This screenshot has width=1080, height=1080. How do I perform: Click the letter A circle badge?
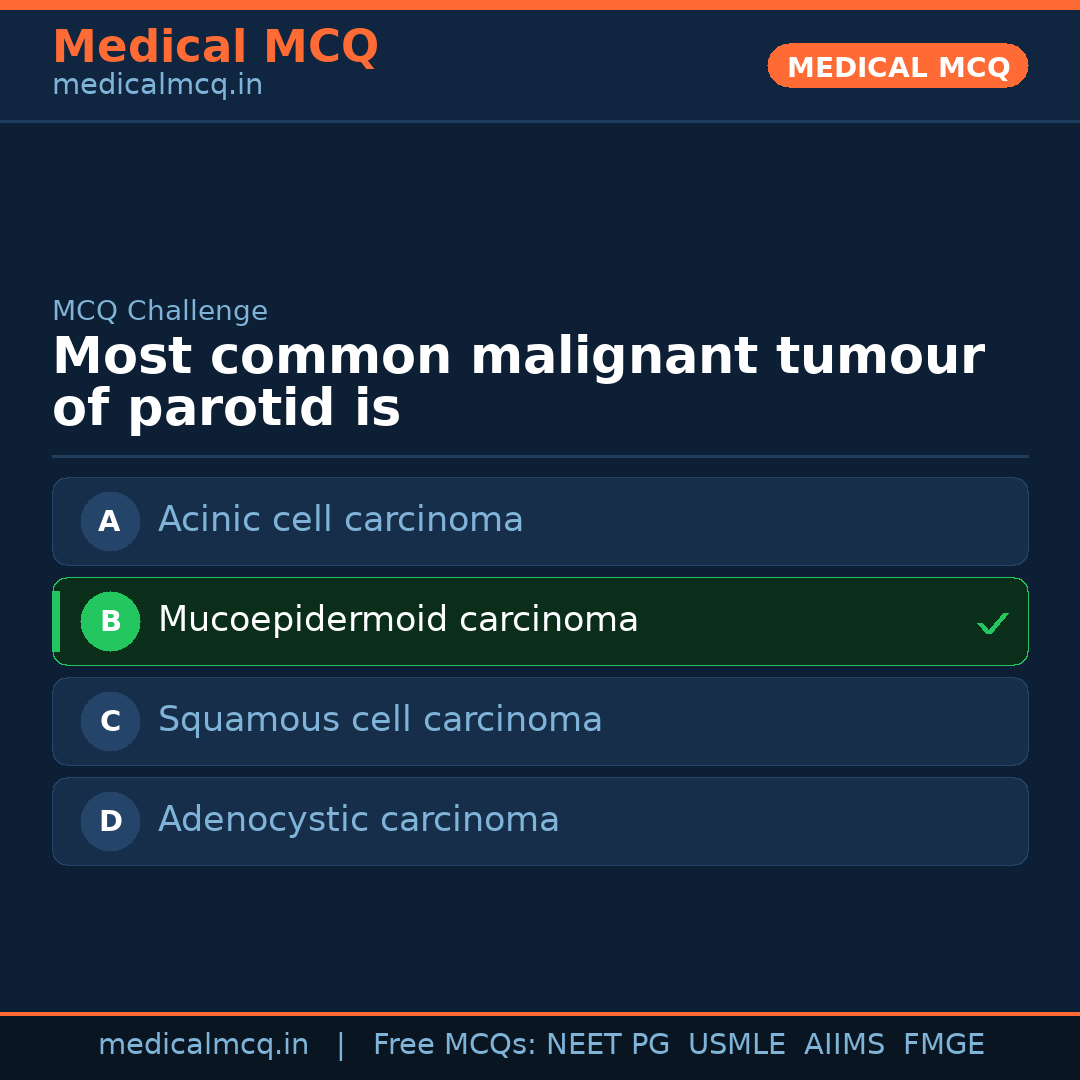(110, 521)
